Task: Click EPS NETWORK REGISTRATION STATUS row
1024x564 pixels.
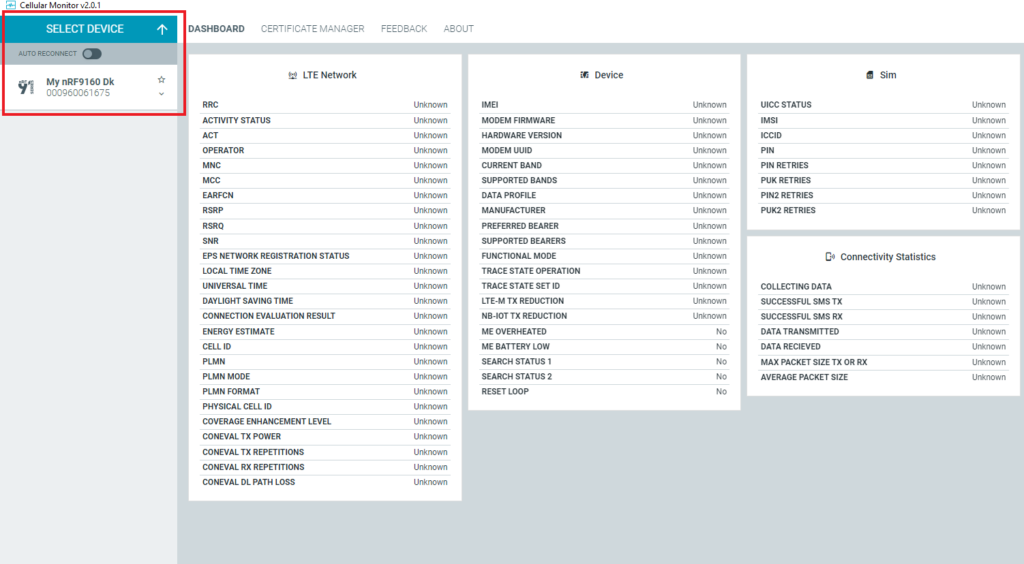Action: pyautogui.click(x=325, y=256)
